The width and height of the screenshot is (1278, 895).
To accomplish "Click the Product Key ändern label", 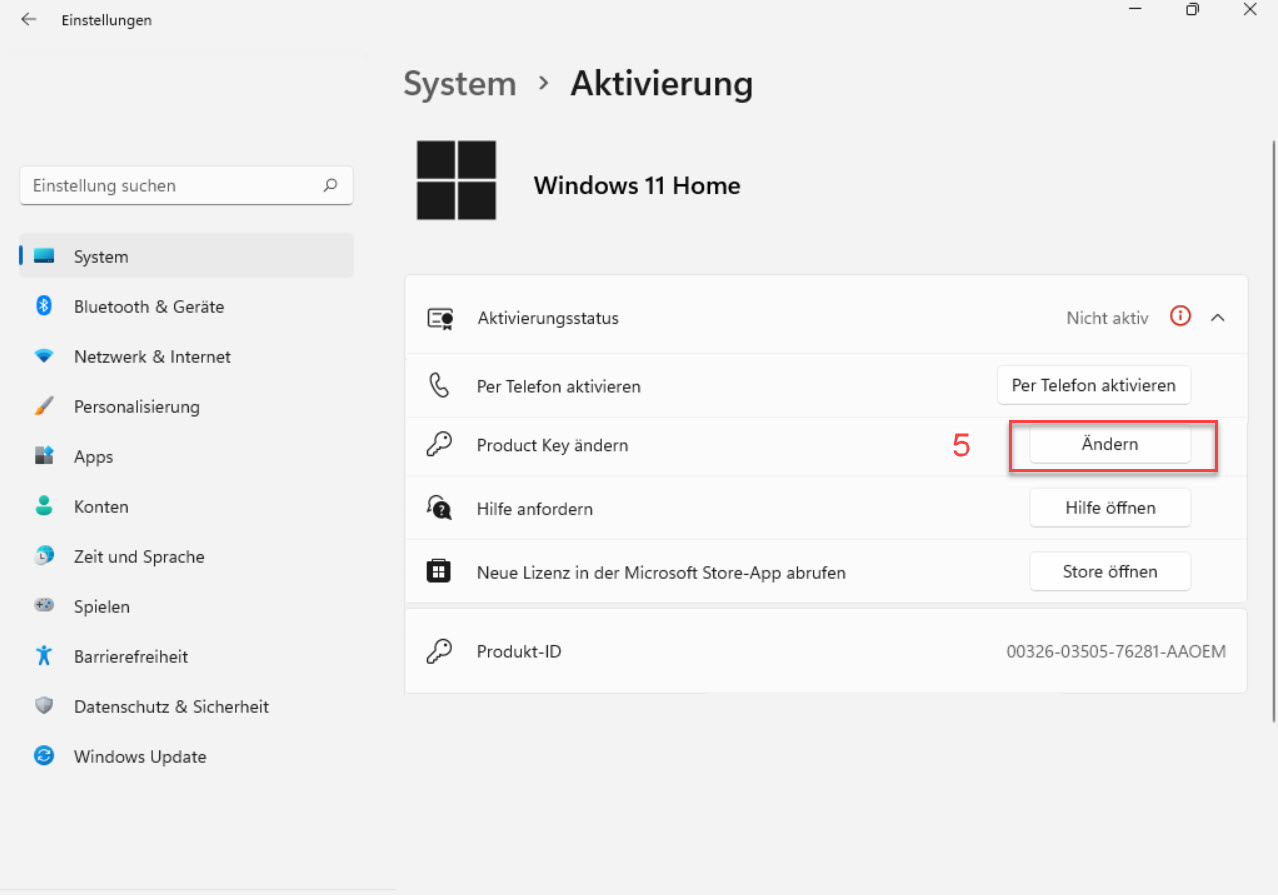I will [552, 445].
